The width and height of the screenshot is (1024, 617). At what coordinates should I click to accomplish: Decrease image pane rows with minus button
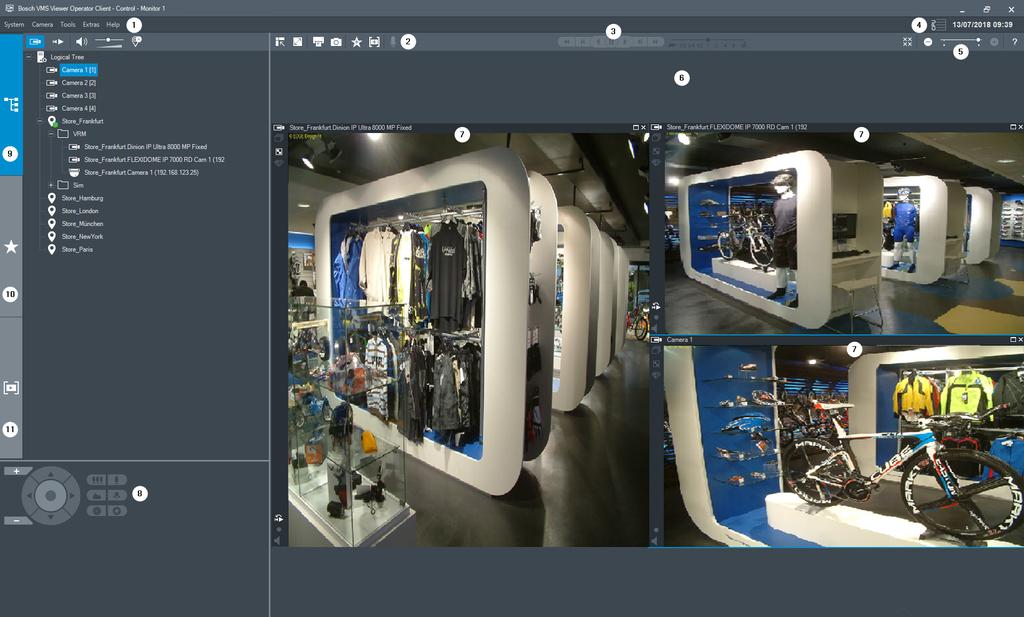click(x=928, y=42)
